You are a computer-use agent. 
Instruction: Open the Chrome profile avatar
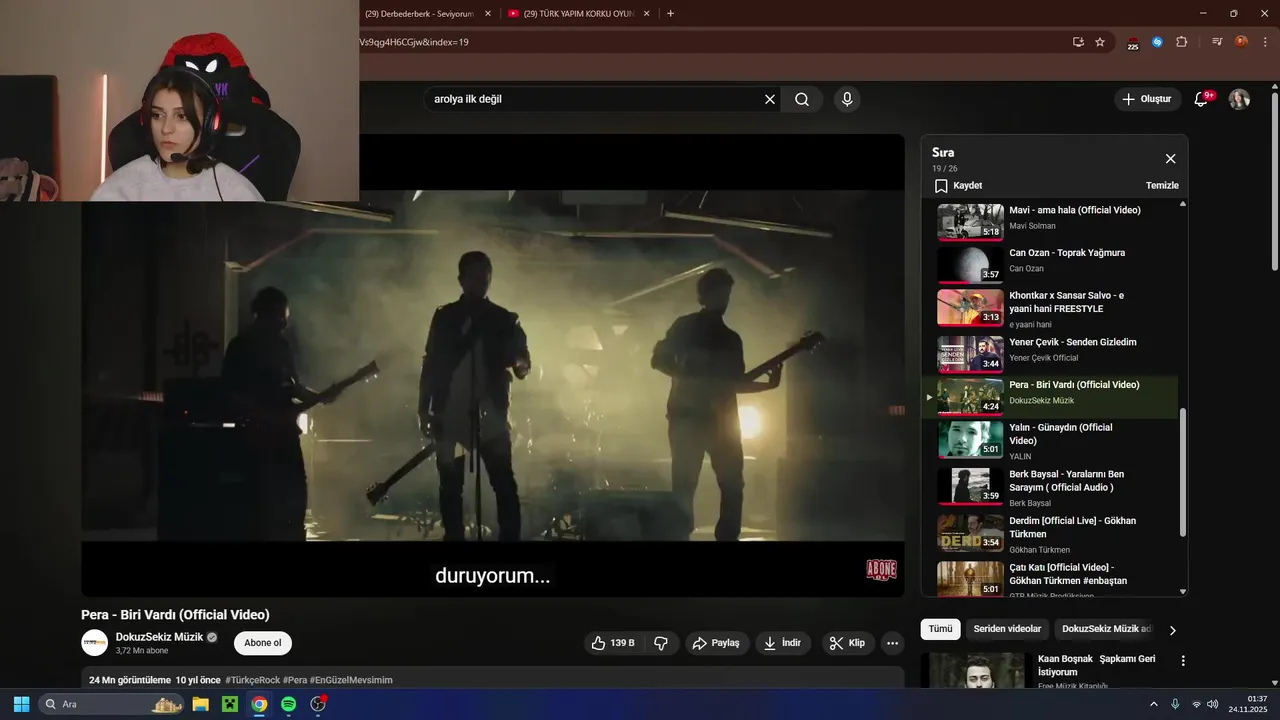pos(1241,42)
